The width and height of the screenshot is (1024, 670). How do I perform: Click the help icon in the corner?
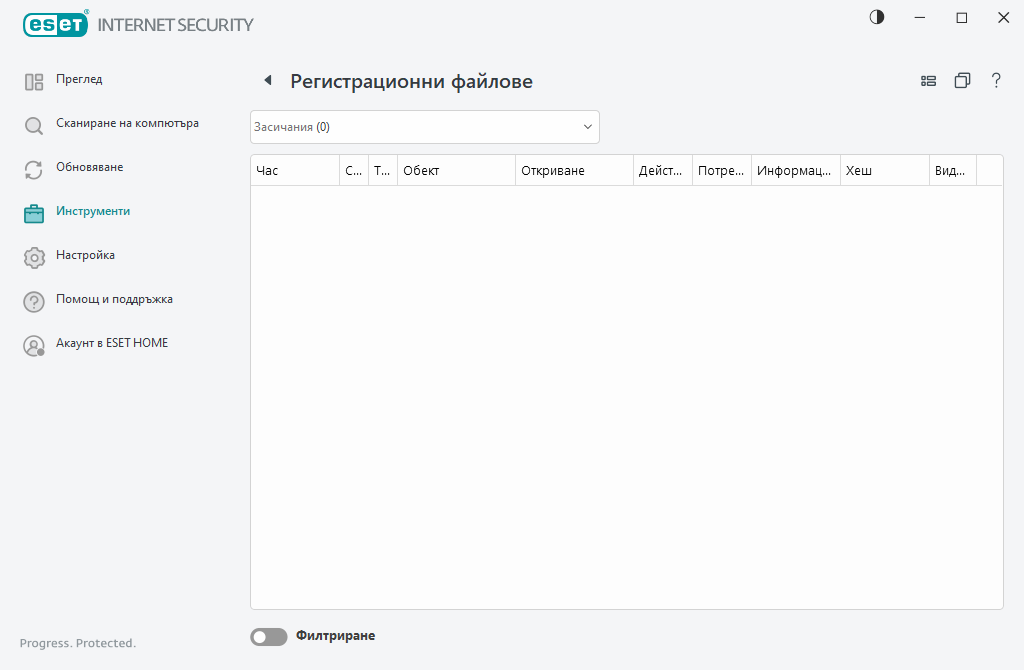996,80
